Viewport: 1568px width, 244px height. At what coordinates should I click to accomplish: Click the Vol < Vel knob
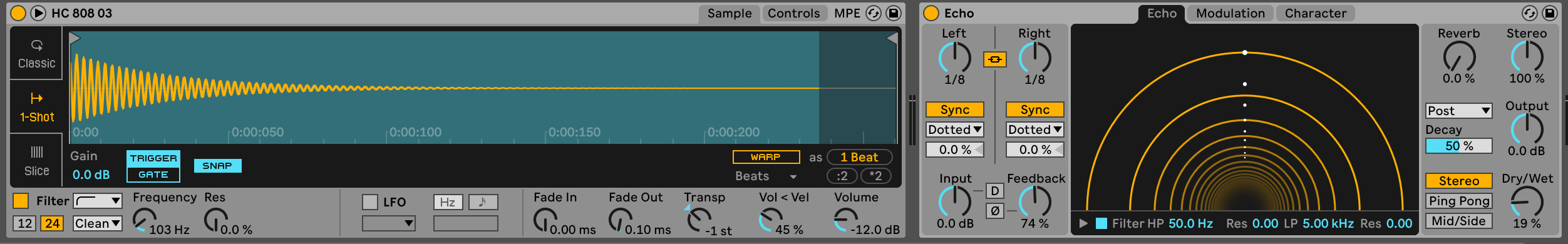(770, 220)
